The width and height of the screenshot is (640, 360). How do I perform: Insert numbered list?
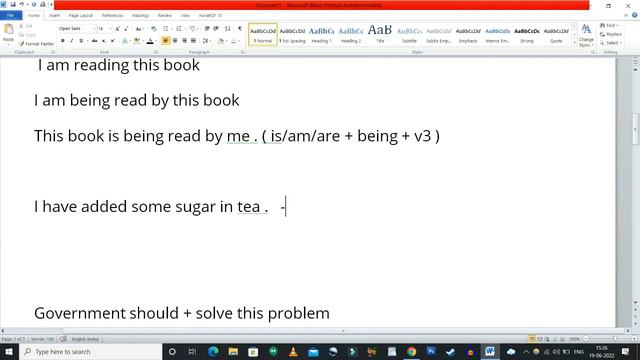(x=179, y=29)
